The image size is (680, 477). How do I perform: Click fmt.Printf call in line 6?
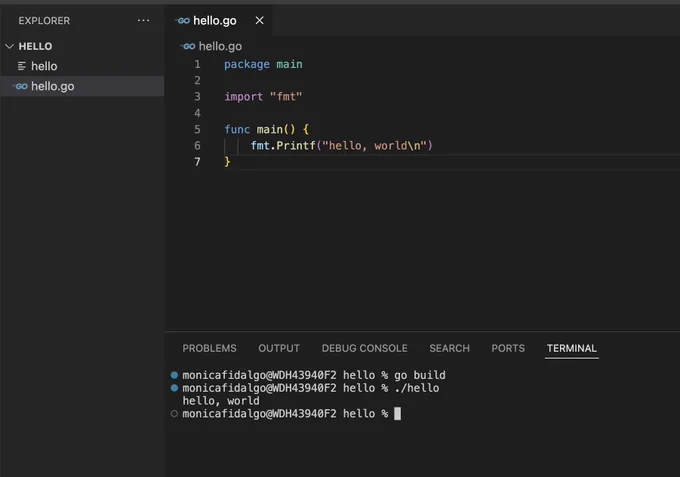point(283,145)
